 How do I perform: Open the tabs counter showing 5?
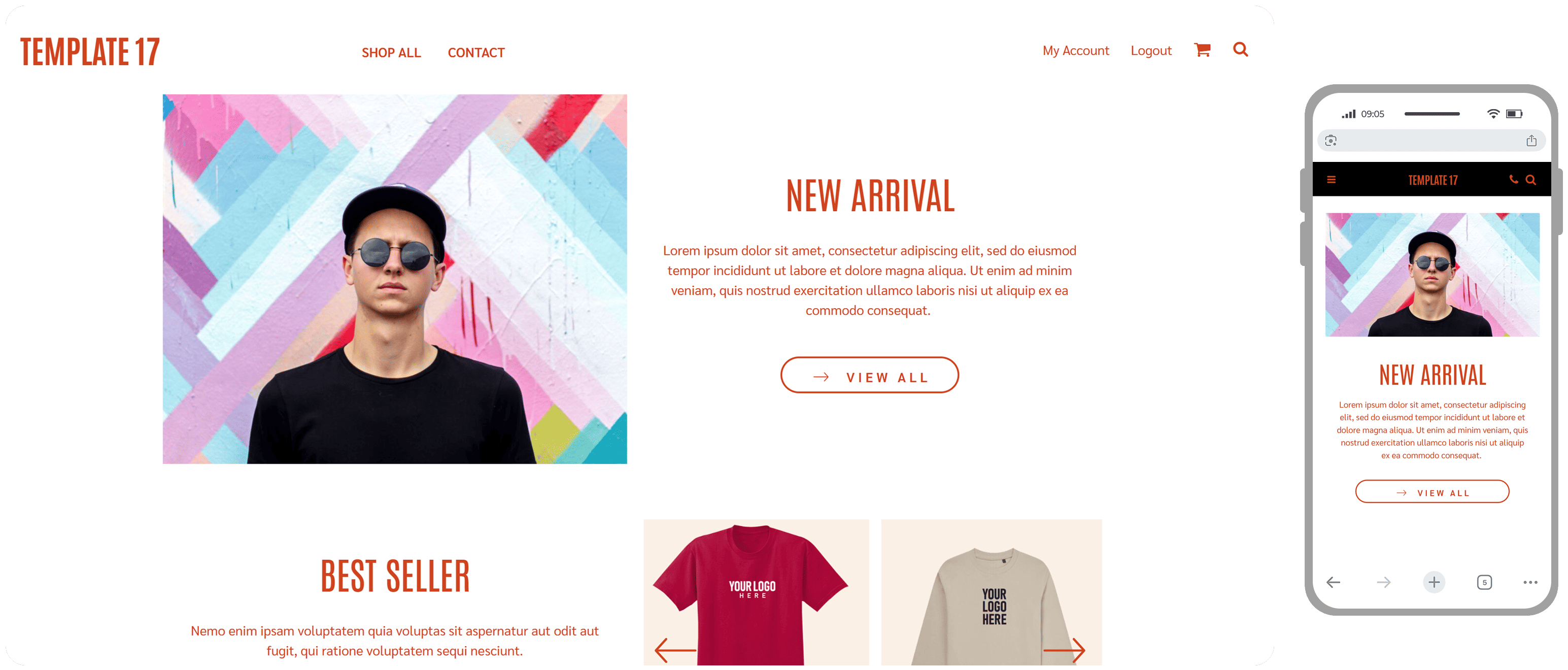[x=1485, y=582]
